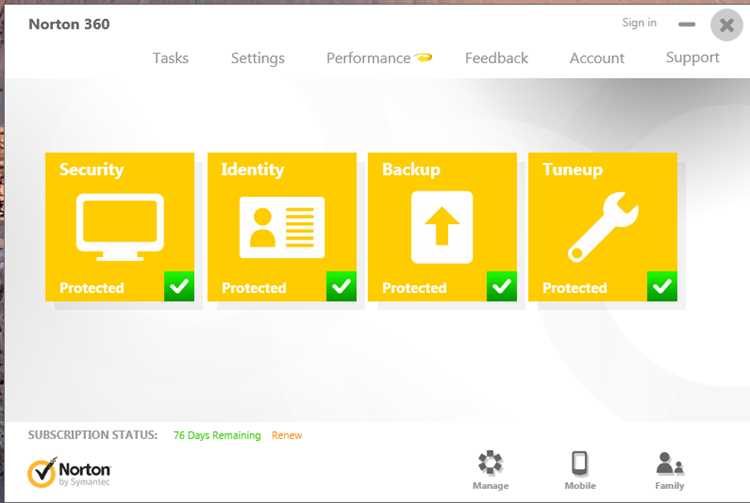The image size is (750, 503).
Task: Click the Tuneup tile title
Action: [573, 170]
